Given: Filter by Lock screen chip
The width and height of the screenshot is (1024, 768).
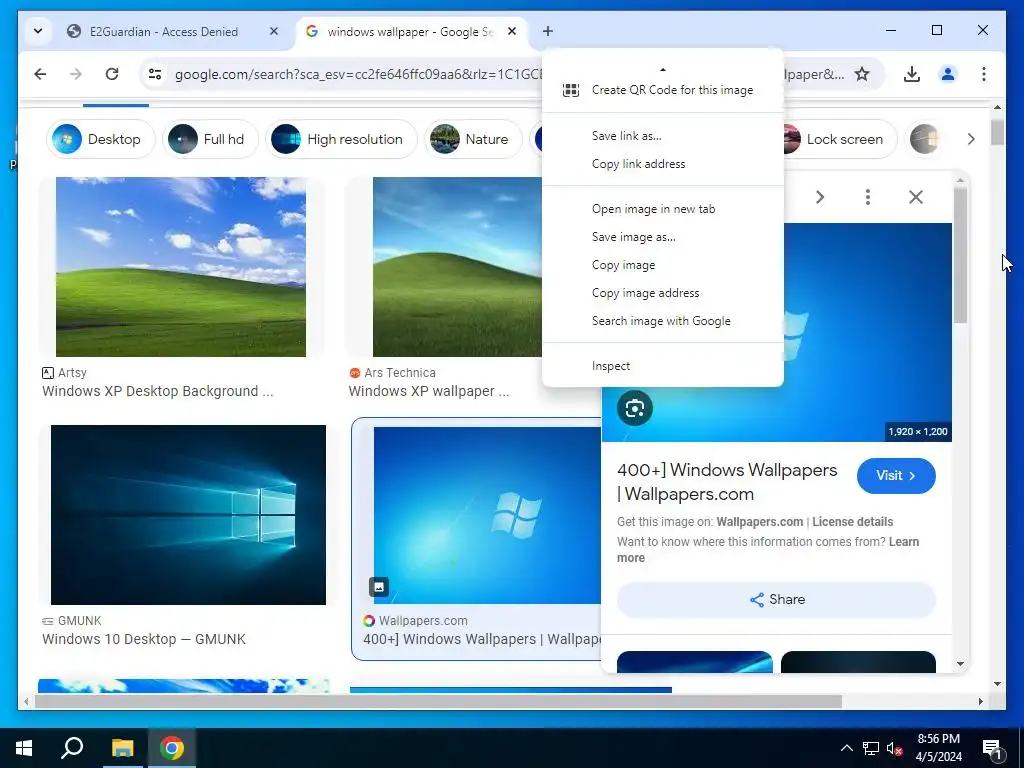Looking at the screenshot, I should pyautogui.click(x=839, y=139).
